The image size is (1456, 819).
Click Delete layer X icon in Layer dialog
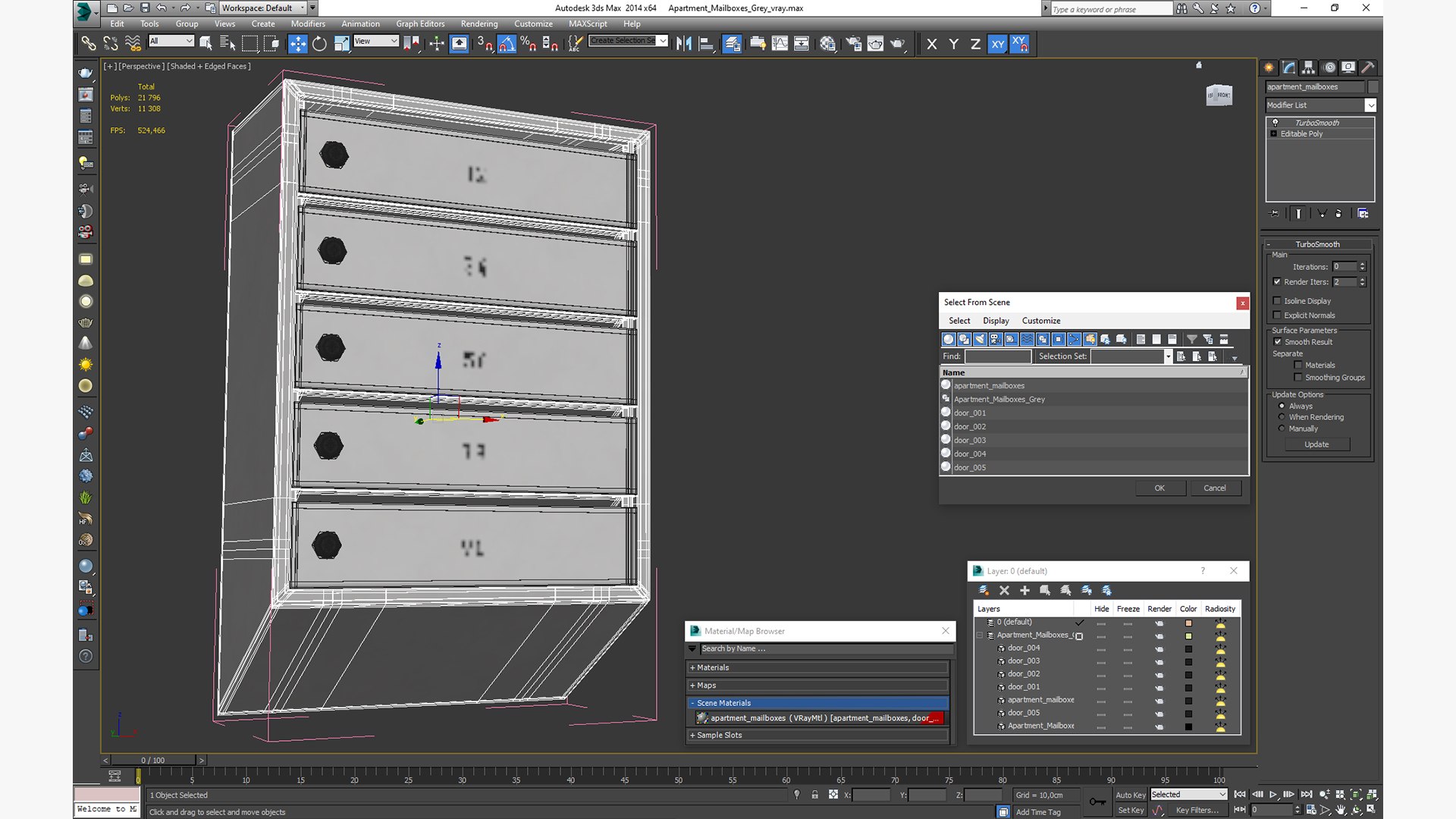[x=1004, y=590]
